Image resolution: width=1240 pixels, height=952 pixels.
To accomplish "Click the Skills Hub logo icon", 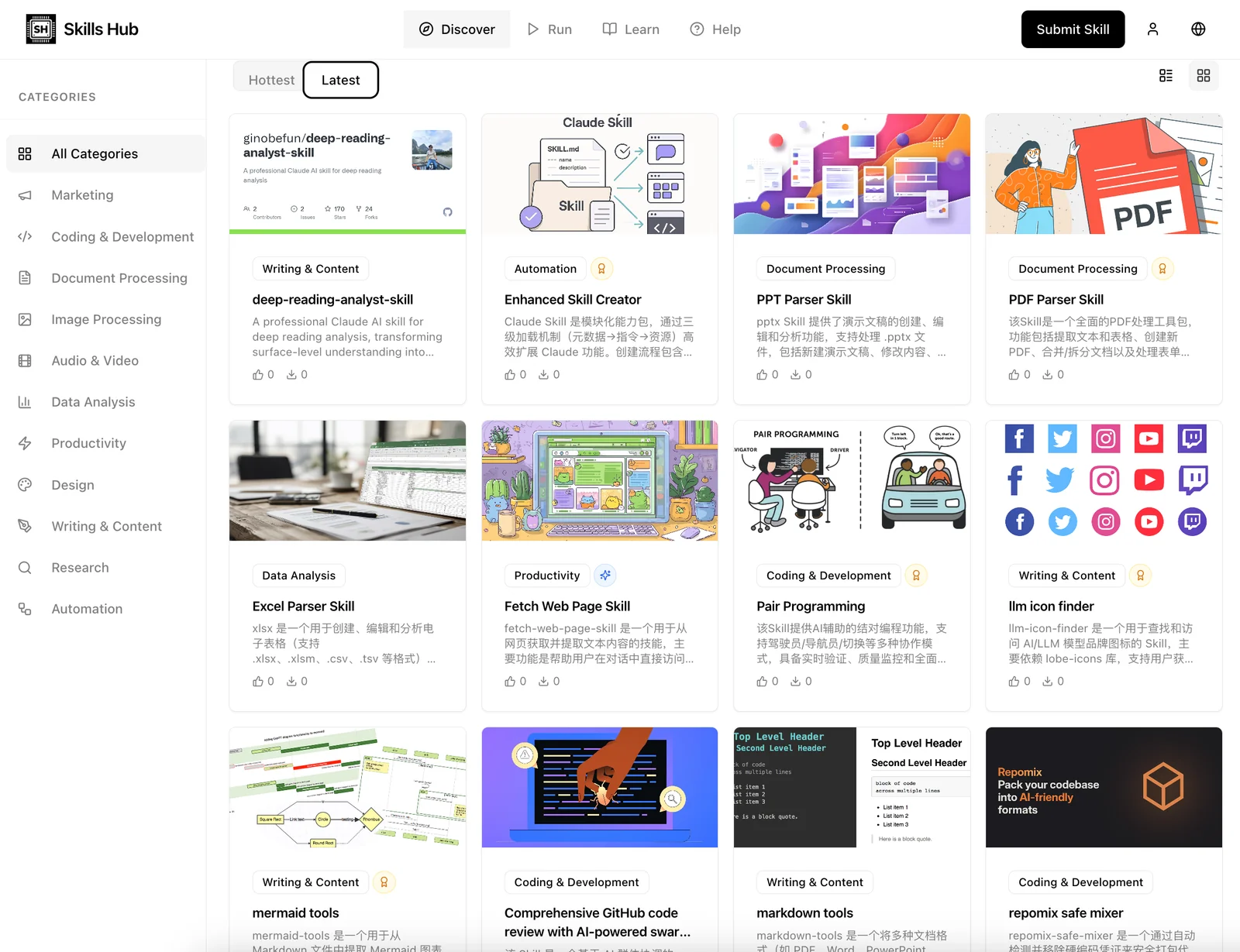I will (41, 29).
